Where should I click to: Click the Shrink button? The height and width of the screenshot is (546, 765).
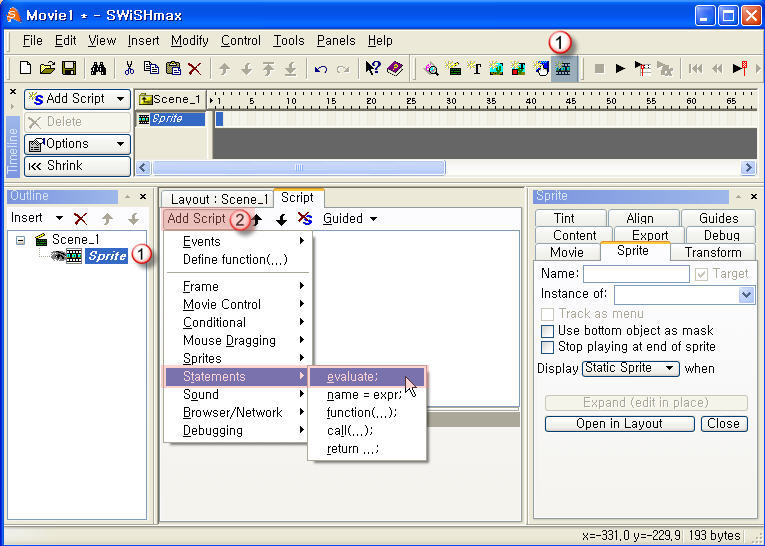[78, 166]
